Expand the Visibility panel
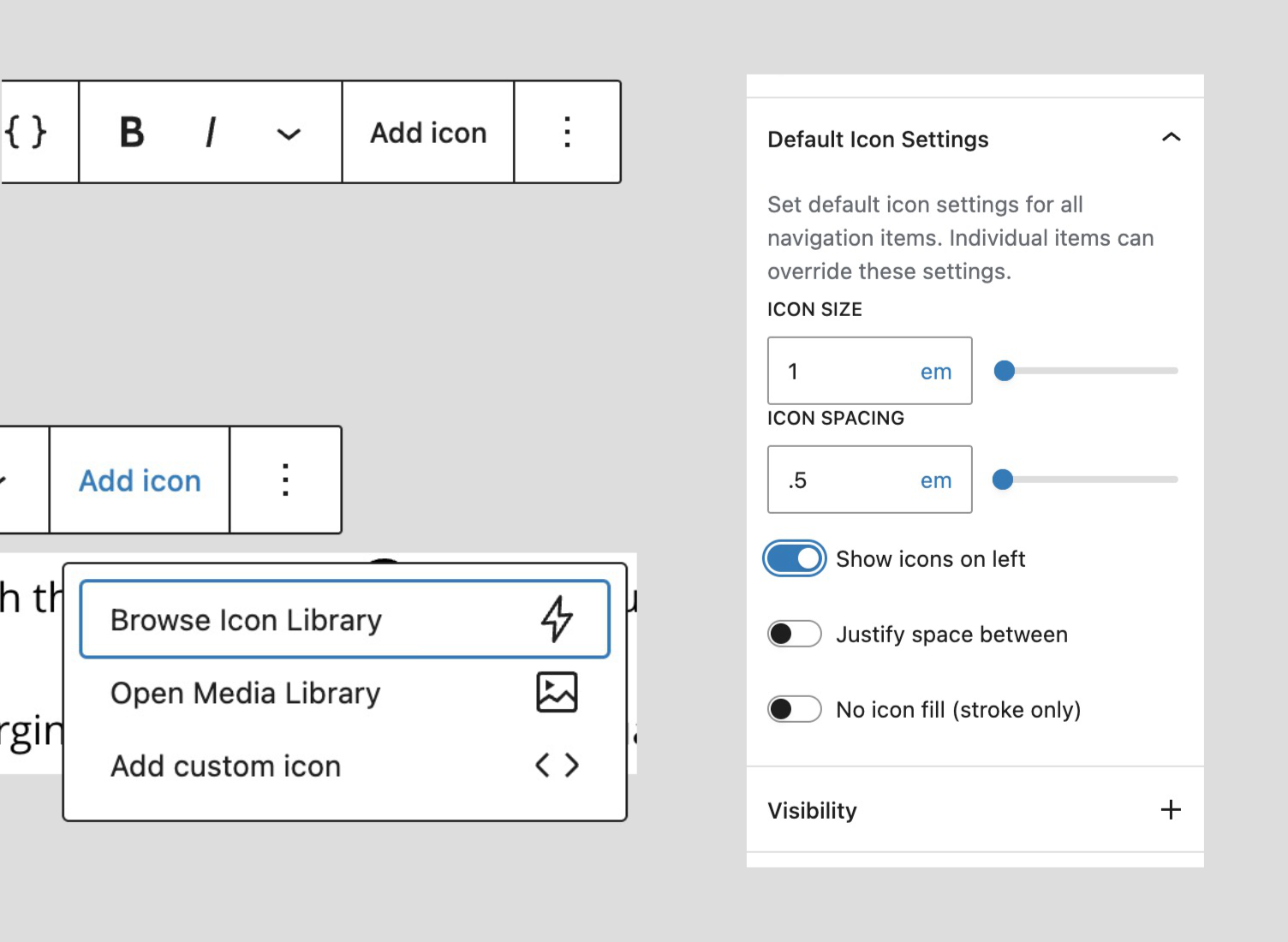This screenshot has height=942, width=1288. 1171,810
